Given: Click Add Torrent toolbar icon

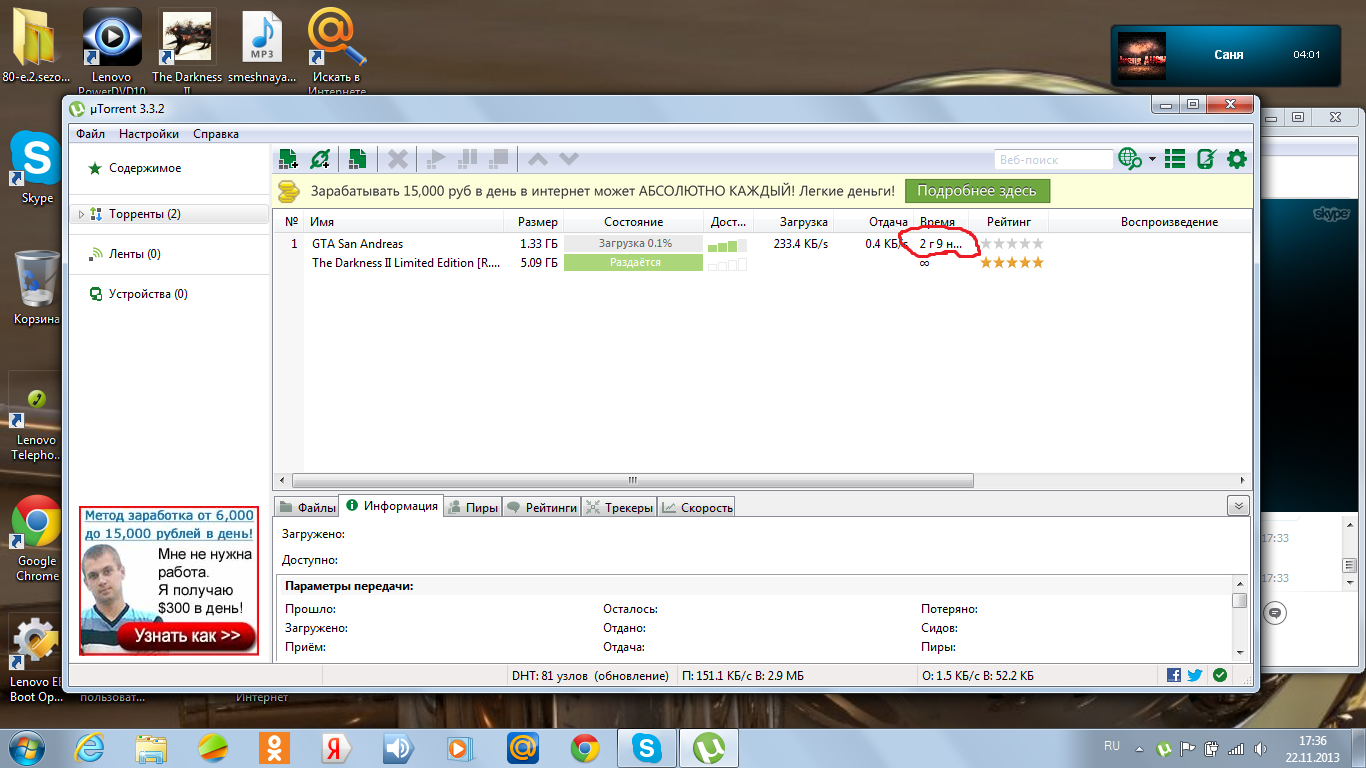Looking at the screenshot, I should (x=288, y=158).
